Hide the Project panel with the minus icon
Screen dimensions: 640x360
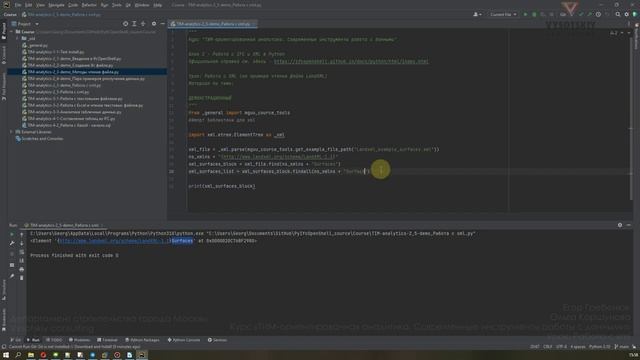pyautogui.click(x=162, y=24)
